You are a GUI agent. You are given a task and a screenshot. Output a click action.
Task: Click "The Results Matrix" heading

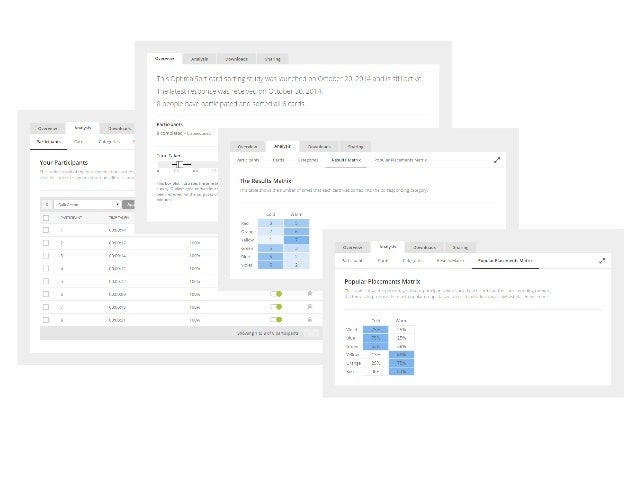click(266, 181)
